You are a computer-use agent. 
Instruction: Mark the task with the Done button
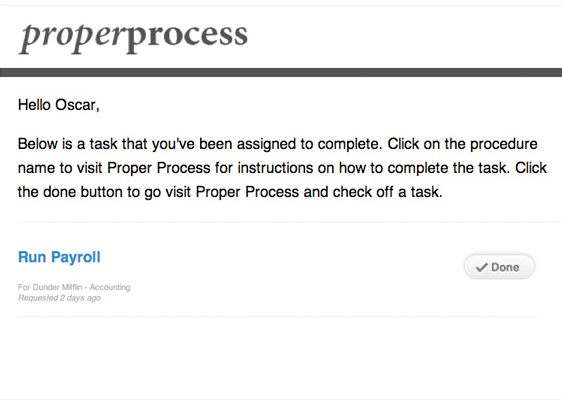pyautogui.click(x=499, y=267)
